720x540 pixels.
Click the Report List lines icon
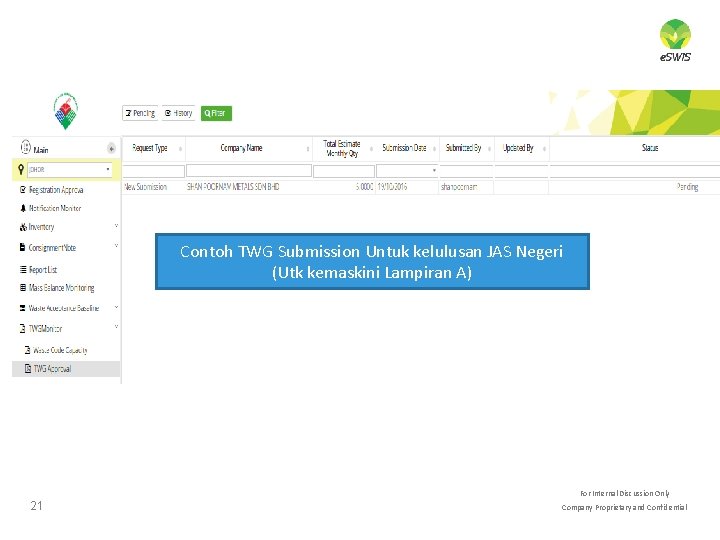(x=23, y=270)
